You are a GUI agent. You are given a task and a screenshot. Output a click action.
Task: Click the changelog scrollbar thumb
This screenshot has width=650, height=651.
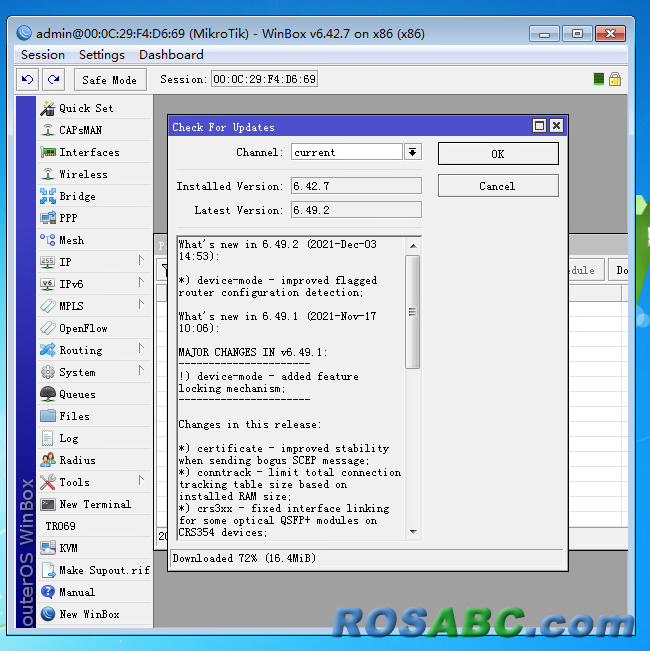[x=412, y=312]
